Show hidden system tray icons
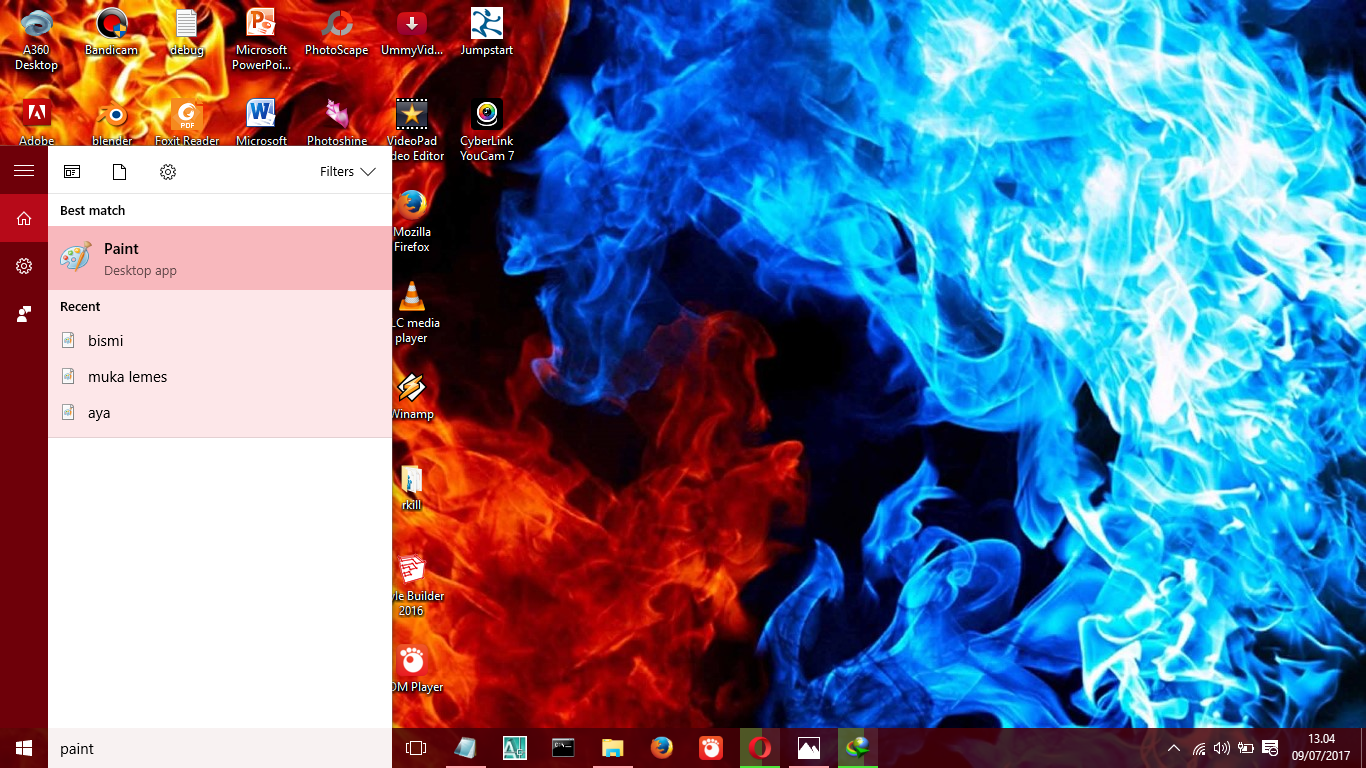 click(x=1174, y=748)
